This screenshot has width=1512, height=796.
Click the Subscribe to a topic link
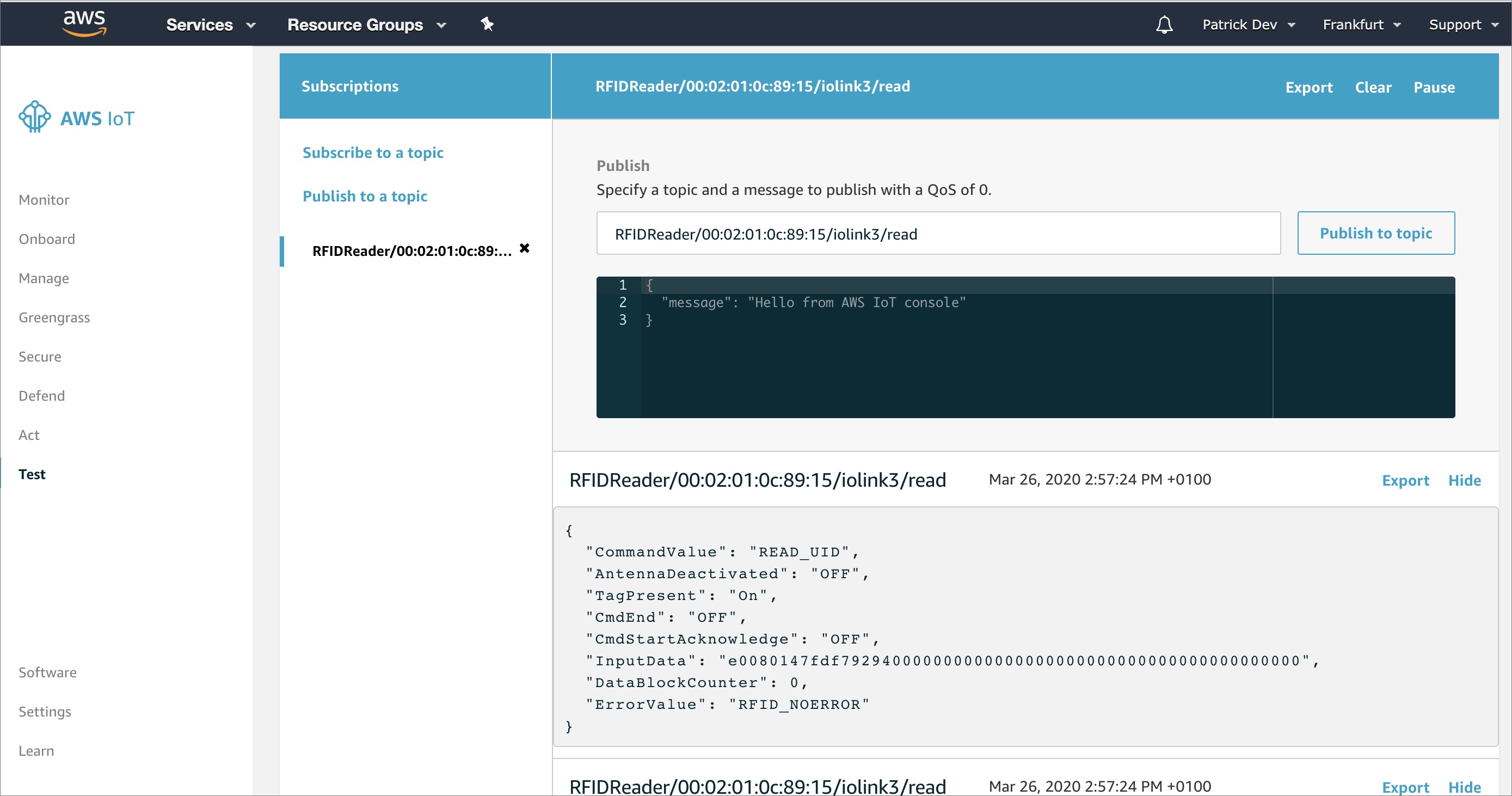click(x=373, y=152)
